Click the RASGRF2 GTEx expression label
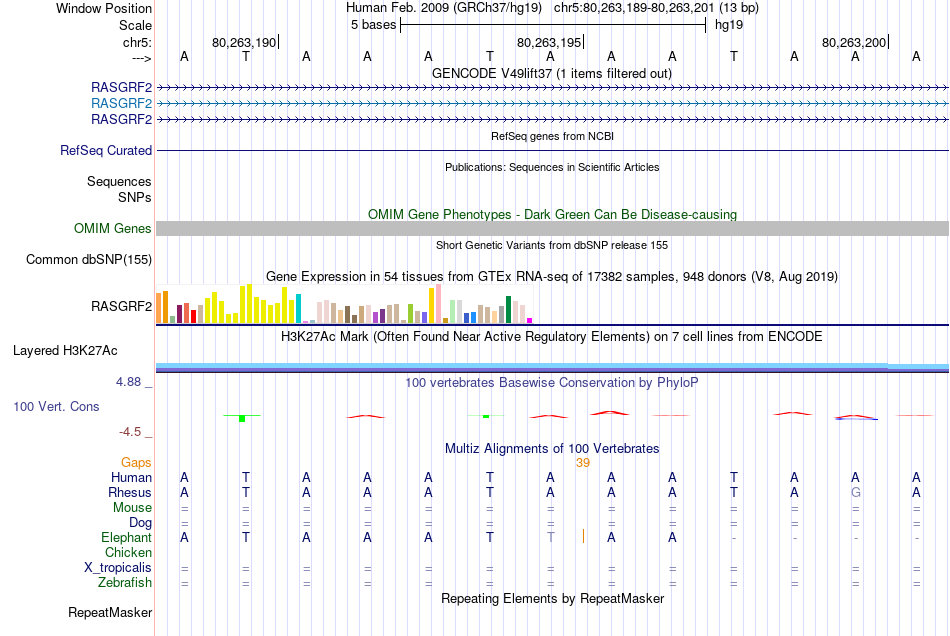 tap(121, 306)
